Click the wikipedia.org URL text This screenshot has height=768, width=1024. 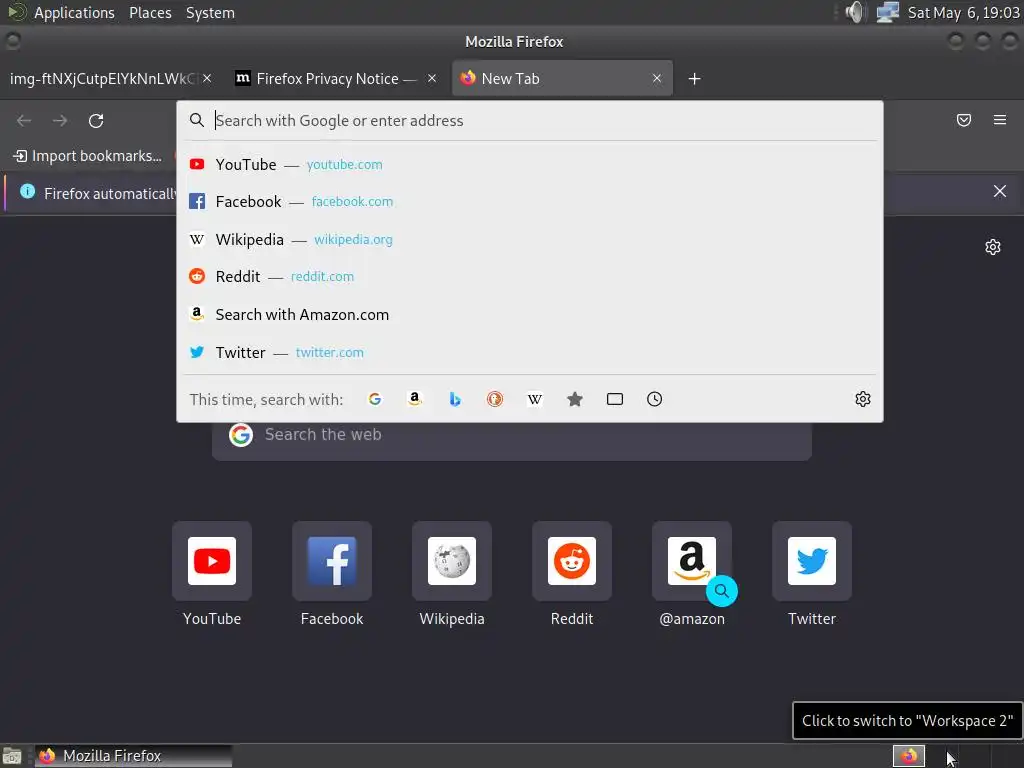click(353, 240)
